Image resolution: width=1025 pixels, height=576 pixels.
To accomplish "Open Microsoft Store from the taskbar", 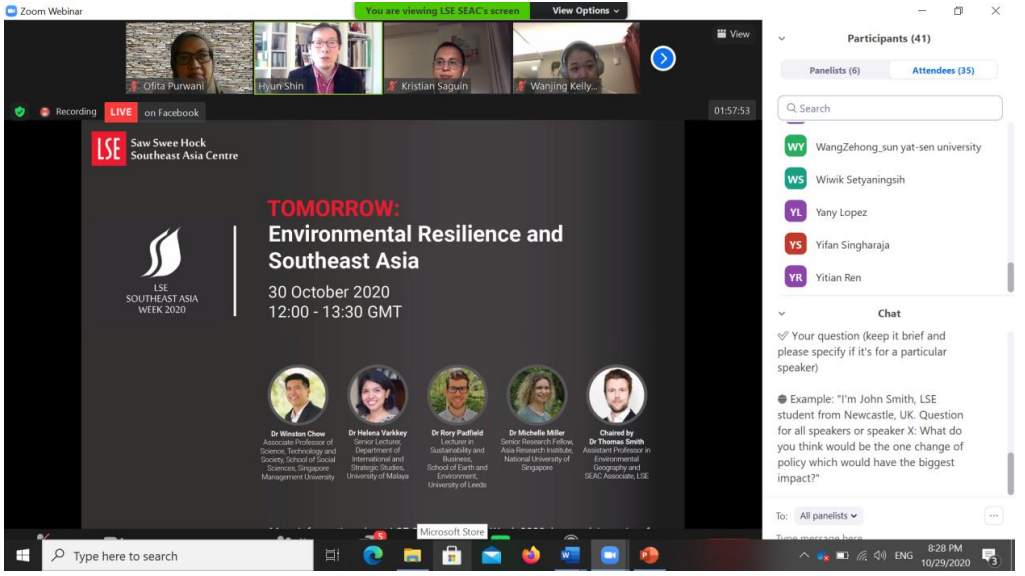I will pyautogui.click(x=451, y=556).
